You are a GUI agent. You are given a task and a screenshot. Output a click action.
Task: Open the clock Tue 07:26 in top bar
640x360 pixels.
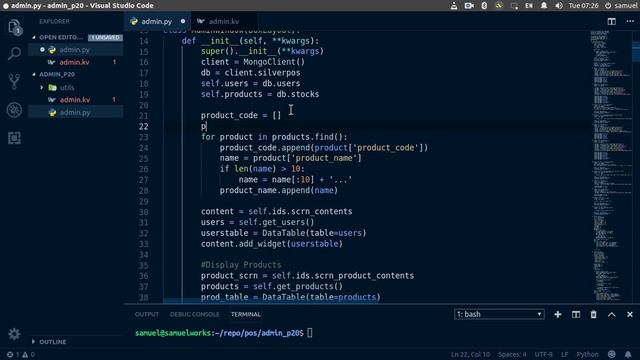tap(583, 6)
